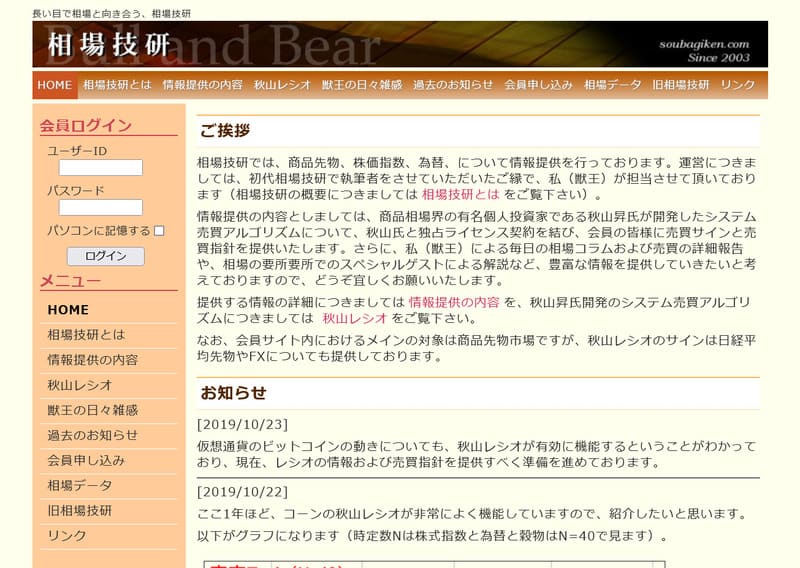
Task: Open 相場データ in top navigation
Action: [612, 85]
